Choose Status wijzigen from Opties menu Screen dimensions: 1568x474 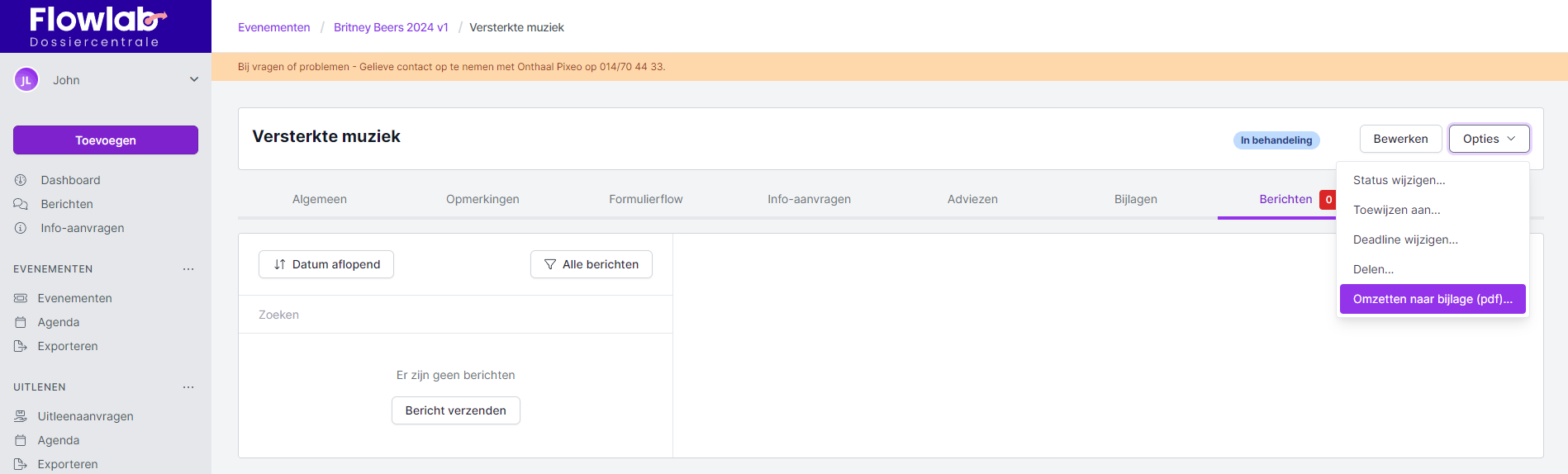pos(1399,180)
